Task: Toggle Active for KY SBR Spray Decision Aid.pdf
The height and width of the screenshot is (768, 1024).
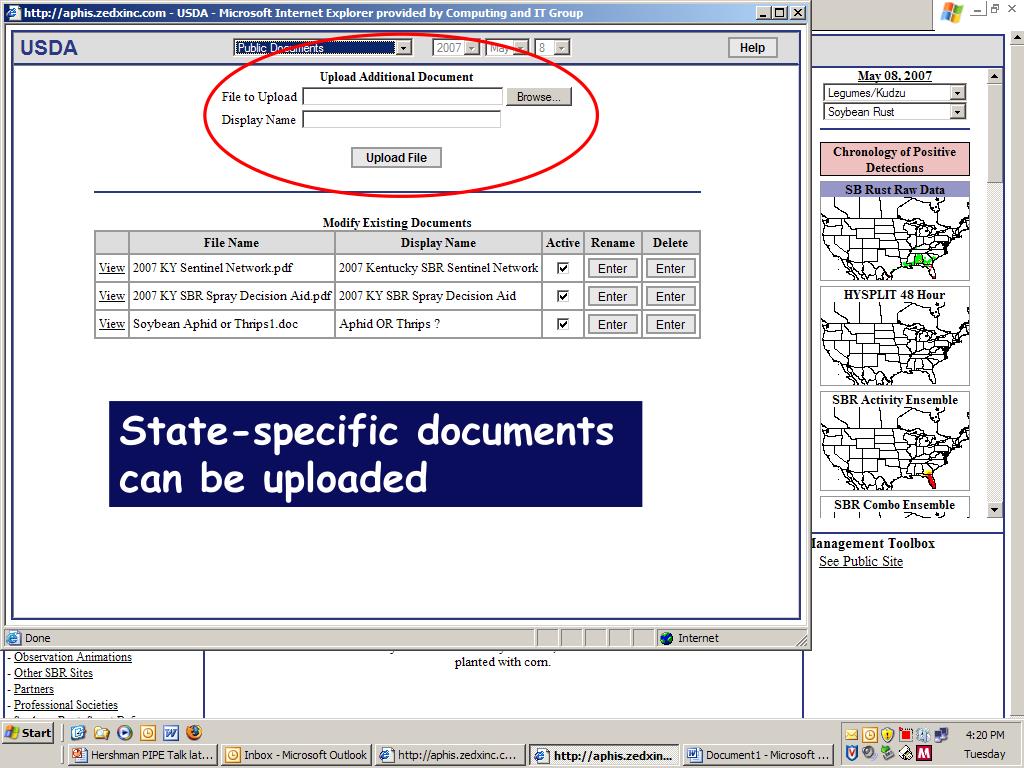Action: coord(562,296)
